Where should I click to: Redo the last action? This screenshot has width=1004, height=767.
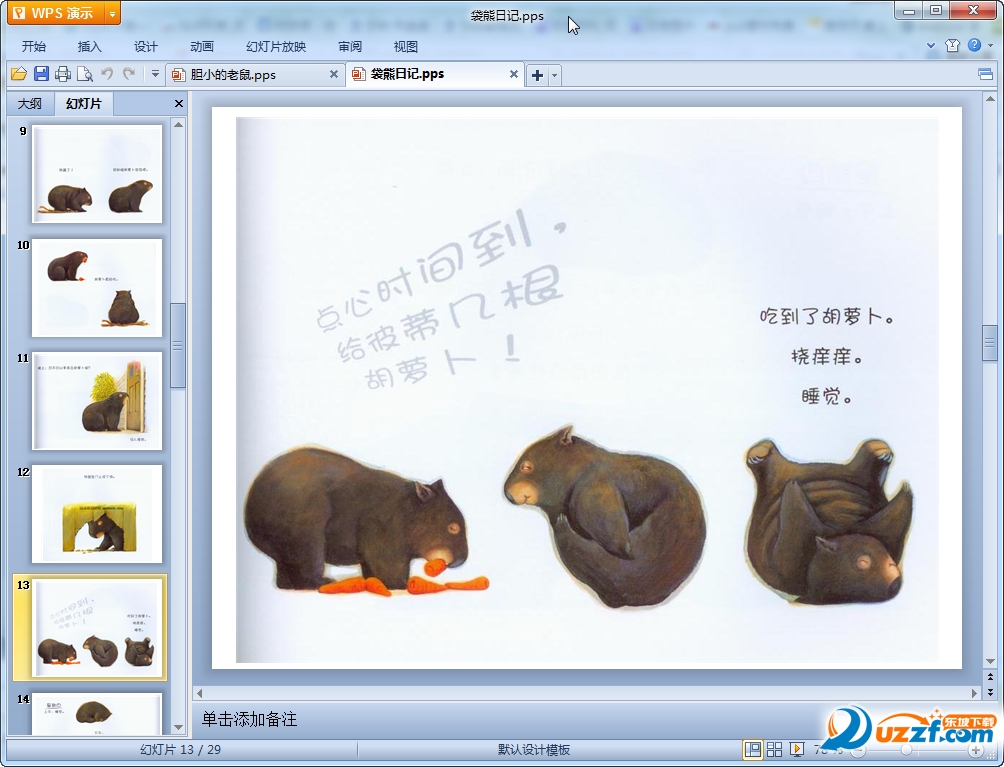(x=129, y=74)
